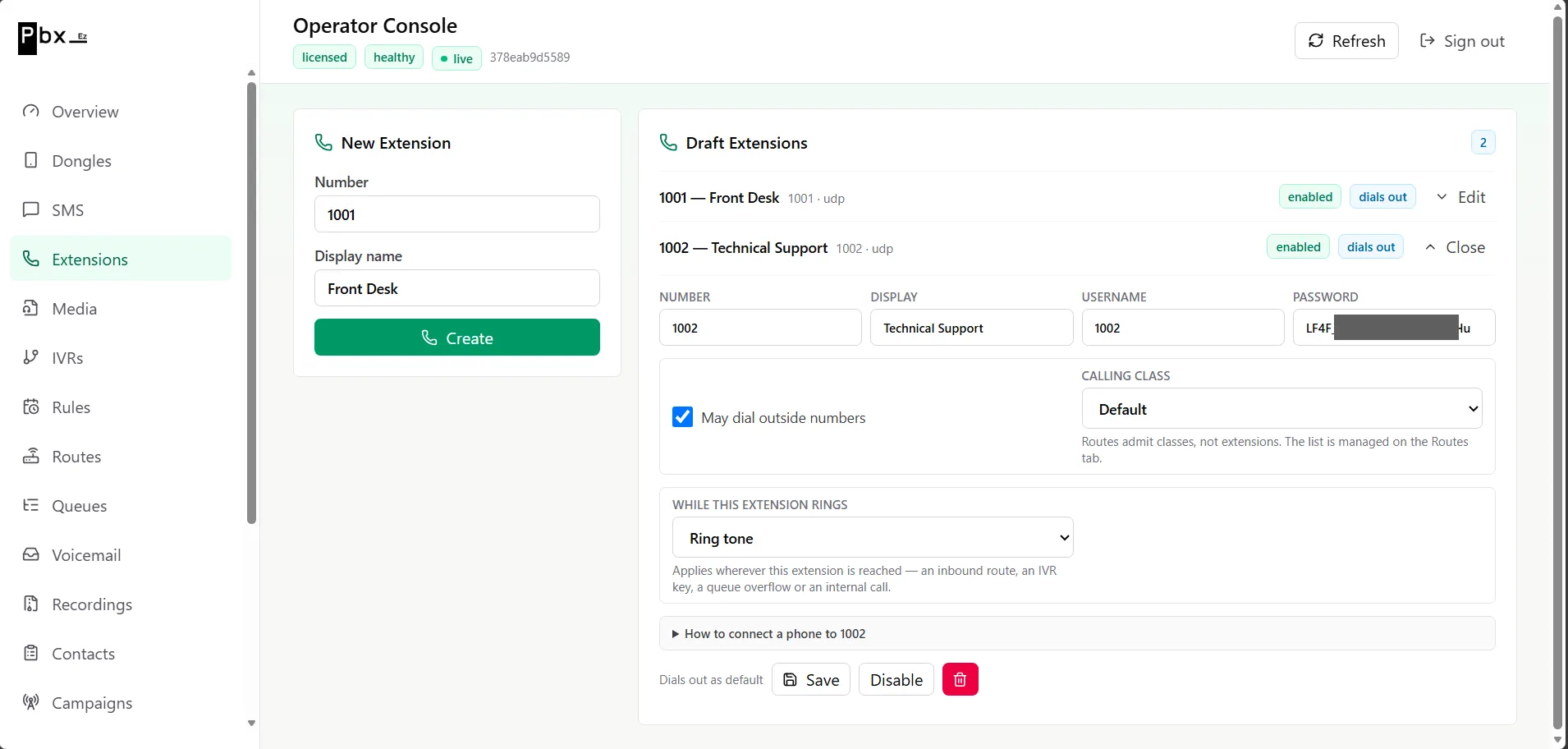Open the Dongles sidebar icon
The width and height of the screenshot is (1568, 749).
pos(31,160)
